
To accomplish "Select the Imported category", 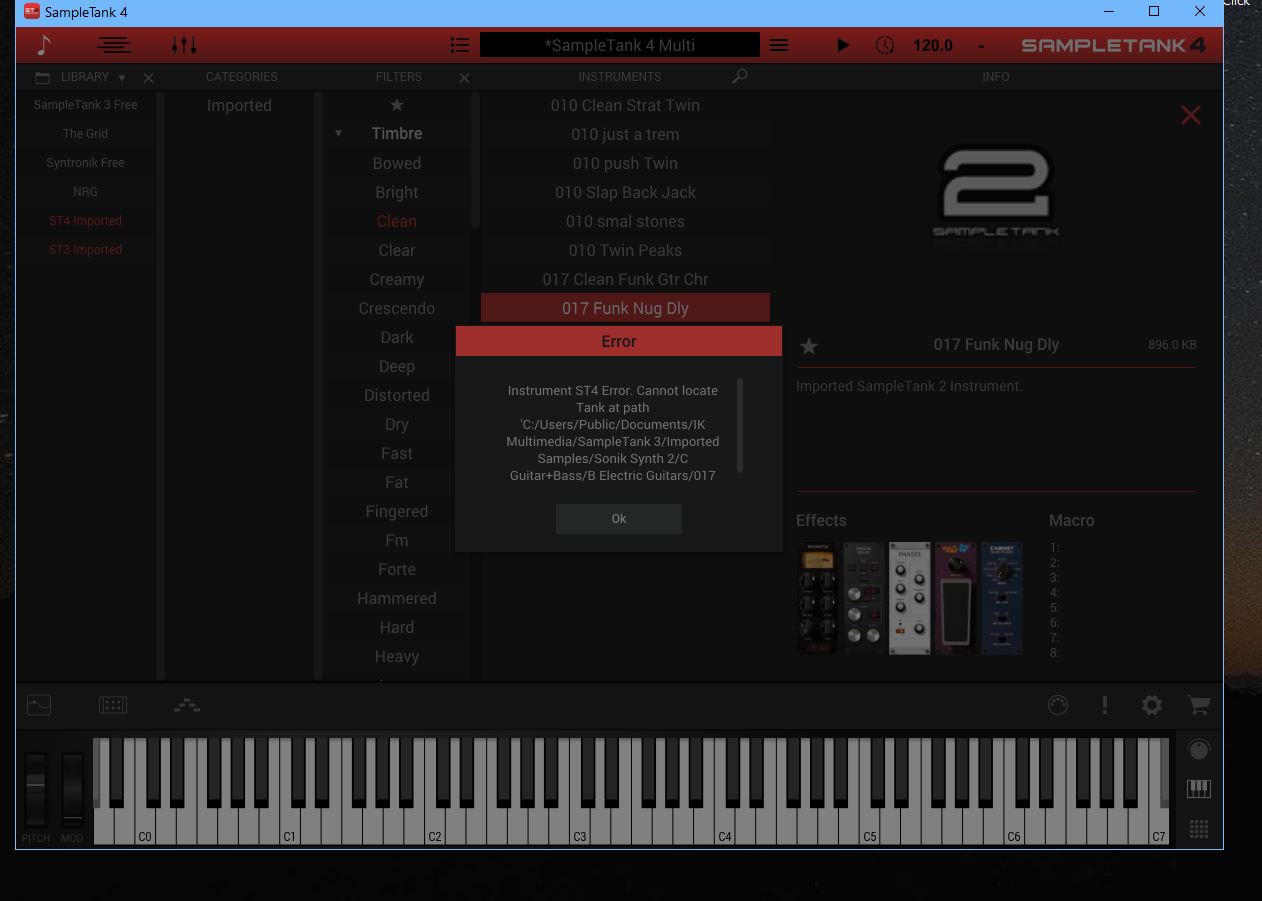I will tap(239, 105).
